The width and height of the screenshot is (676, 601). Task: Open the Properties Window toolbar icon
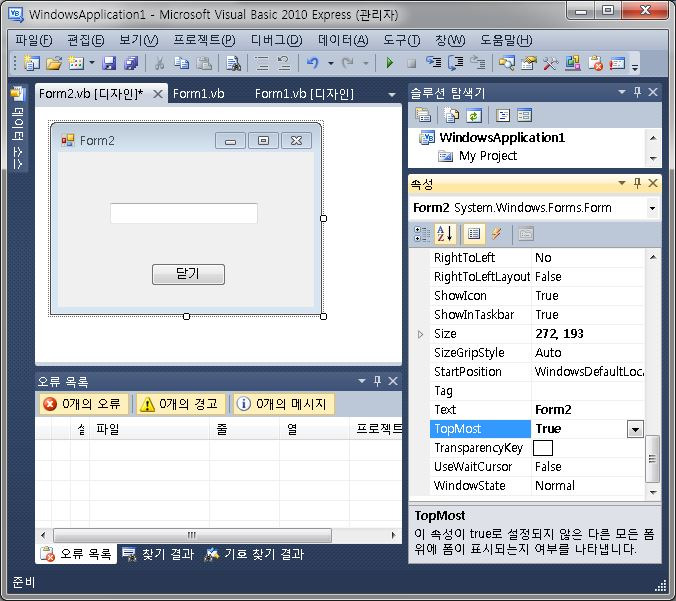[529, 64]
